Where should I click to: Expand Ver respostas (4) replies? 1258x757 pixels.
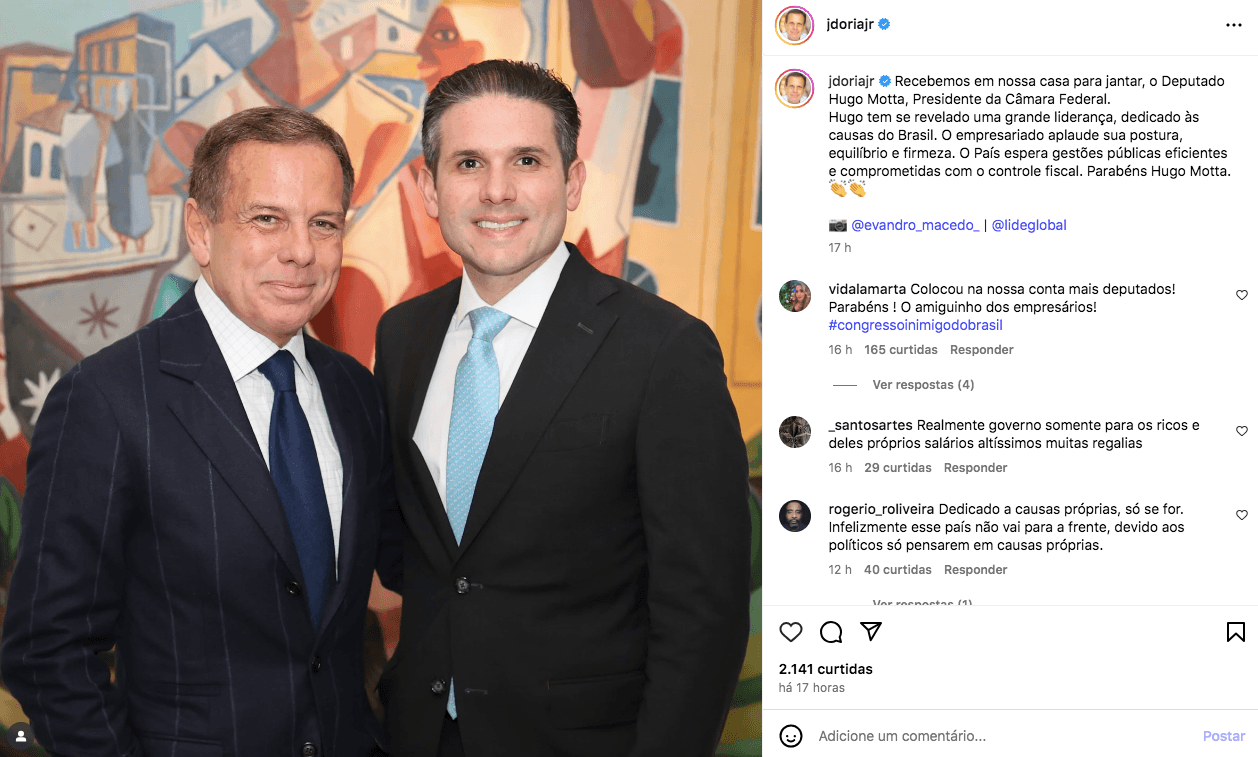(x=923, y=385)
